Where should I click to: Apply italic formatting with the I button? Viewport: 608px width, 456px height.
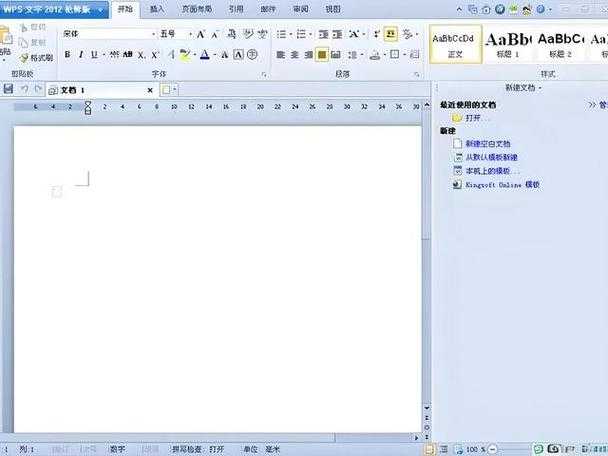point(81,55)
